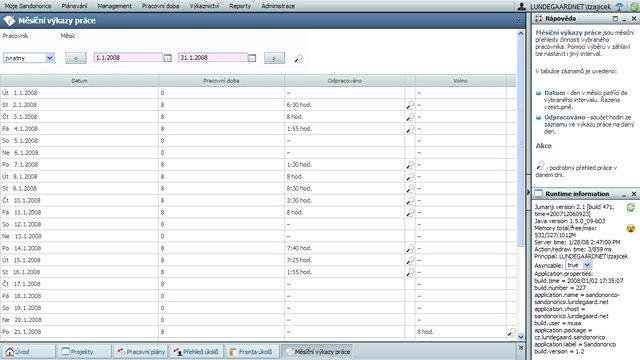The height and width of the screenshot is (360, 640).
Task: Go to previous month button
Action: 76,58
